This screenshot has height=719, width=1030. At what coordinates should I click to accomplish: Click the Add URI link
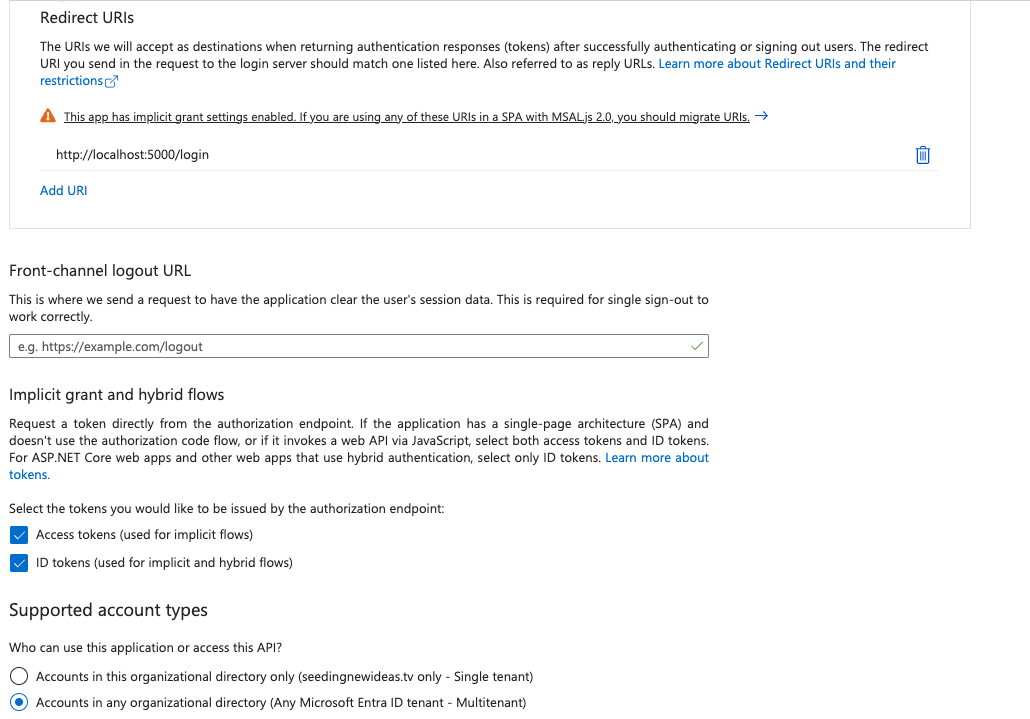click(63, 190)
